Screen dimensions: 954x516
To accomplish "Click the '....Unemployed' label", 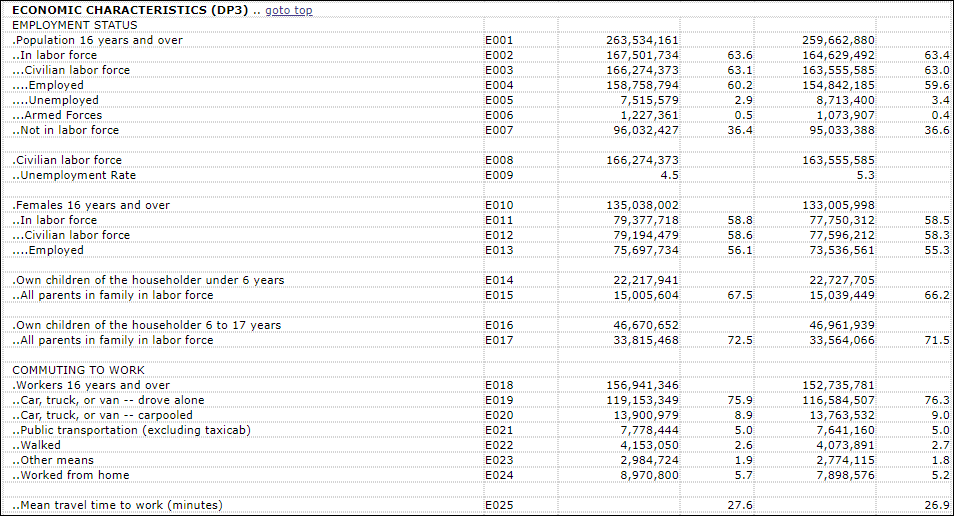I will 55,100.
